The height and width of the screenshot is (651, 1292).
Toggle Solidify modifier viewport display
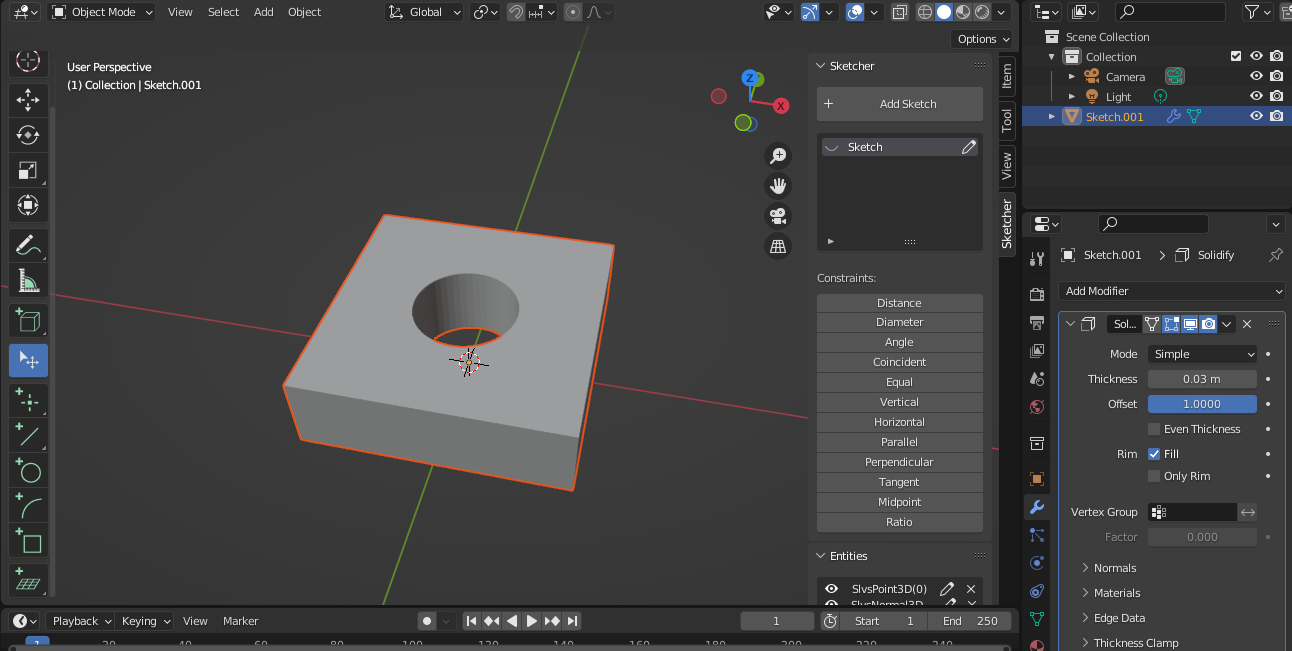pyautogui.click(x=1190, y=324)
